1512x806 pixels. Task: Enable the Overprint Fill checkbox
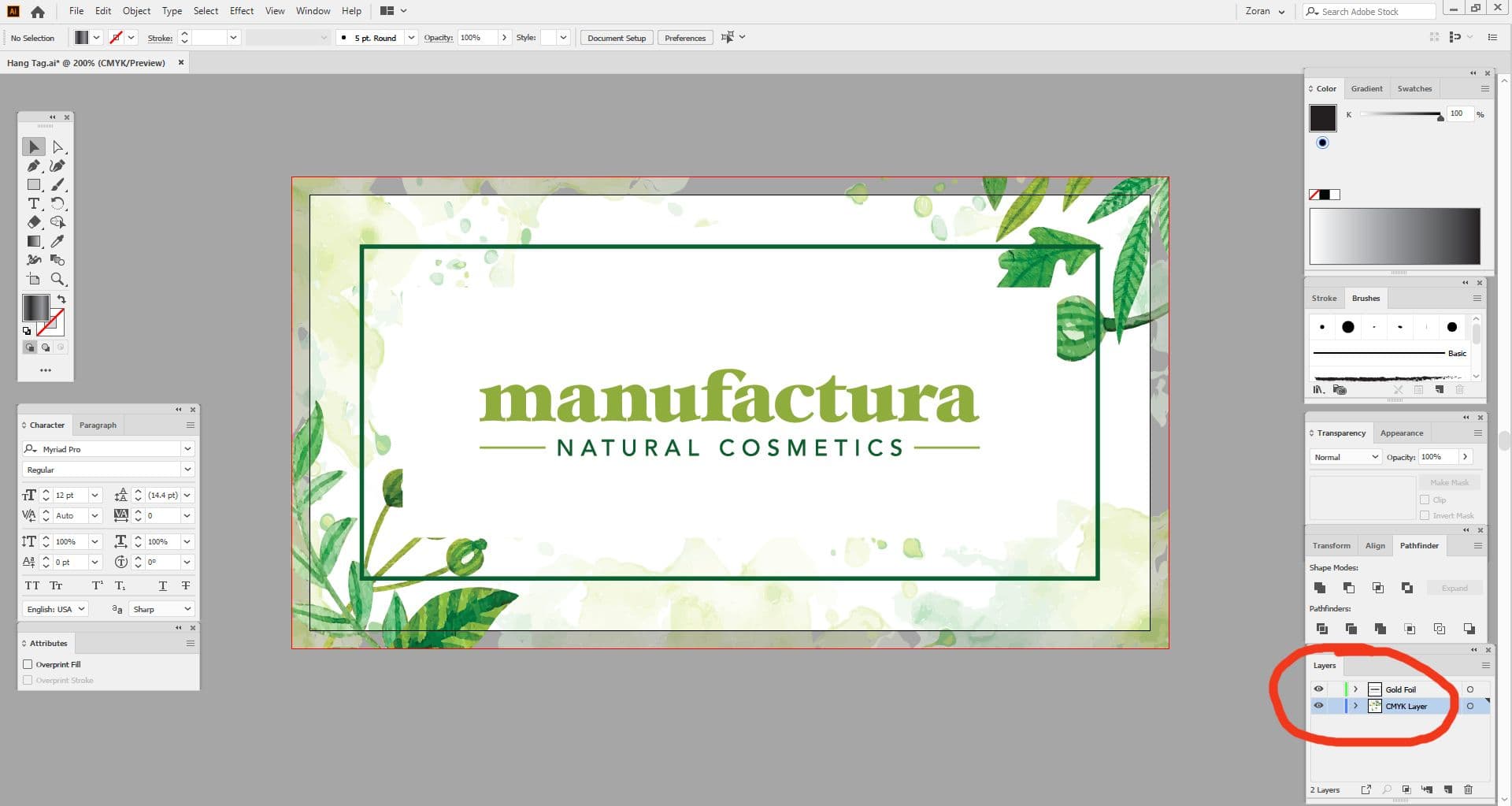[28, 664]
